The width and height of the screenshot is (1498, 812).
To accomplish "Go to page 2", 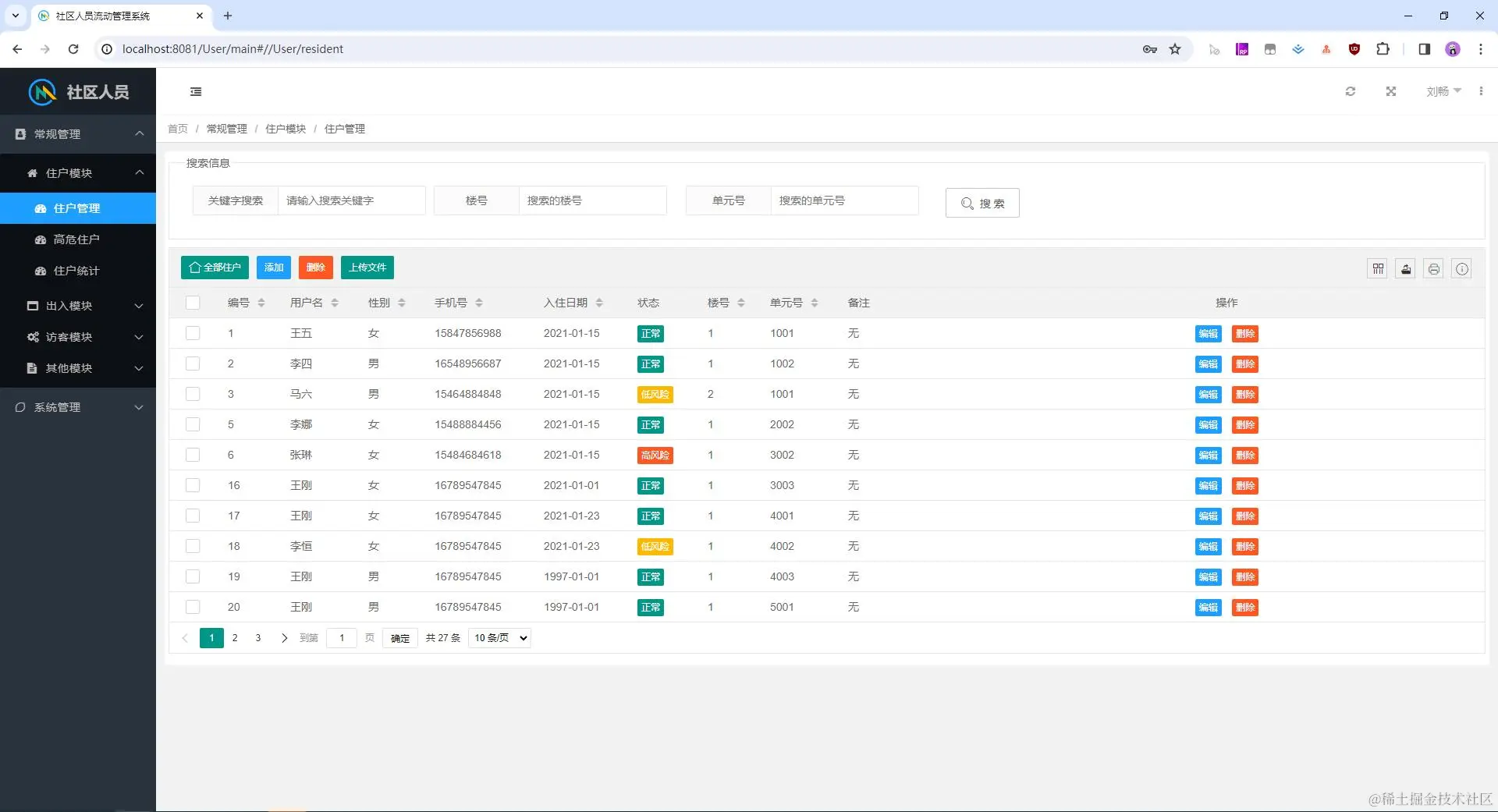I will pyautogui.click(x=235, y=638).
